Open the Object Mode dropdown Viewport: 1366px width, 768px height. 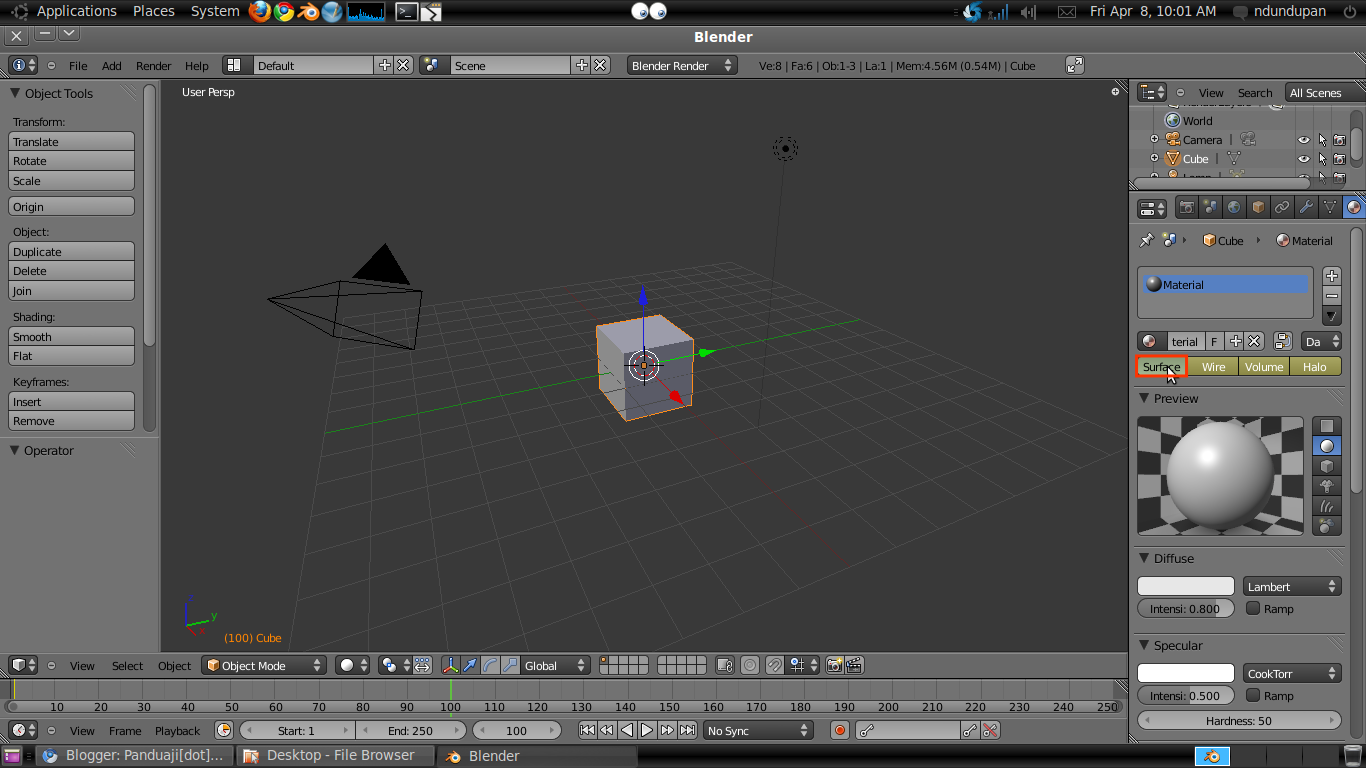tap(264, 665)
